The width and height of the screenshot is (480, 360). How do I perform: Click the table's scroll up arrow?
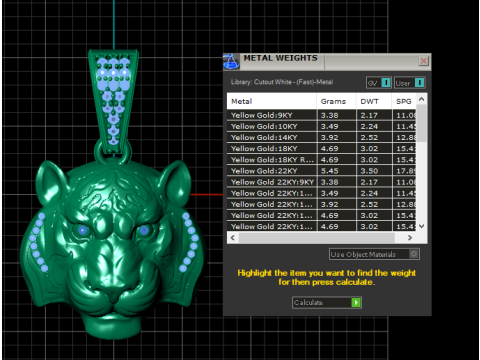(421, 99)
